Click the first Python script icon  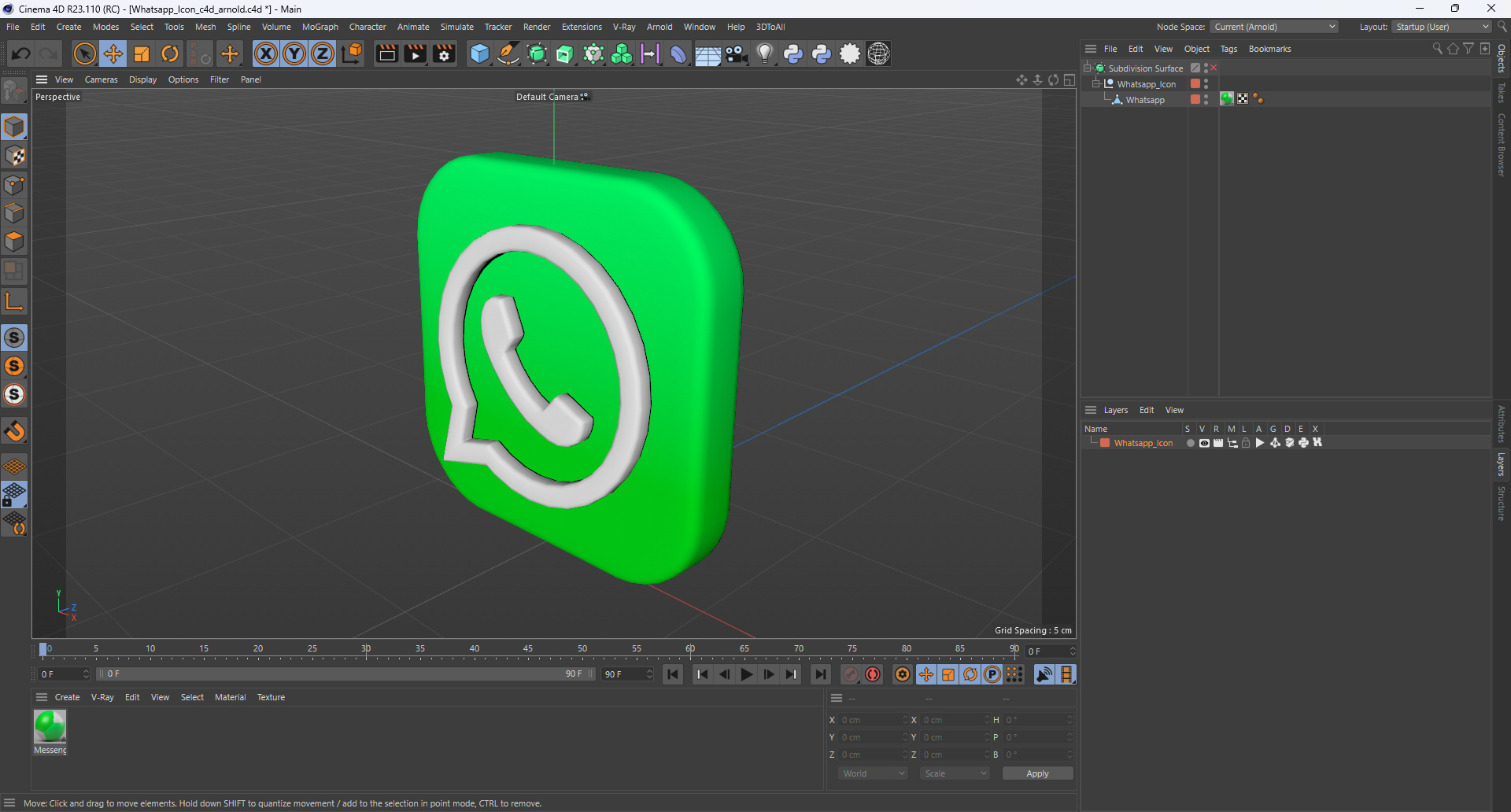pyautogui.click(x=793, y=54)
